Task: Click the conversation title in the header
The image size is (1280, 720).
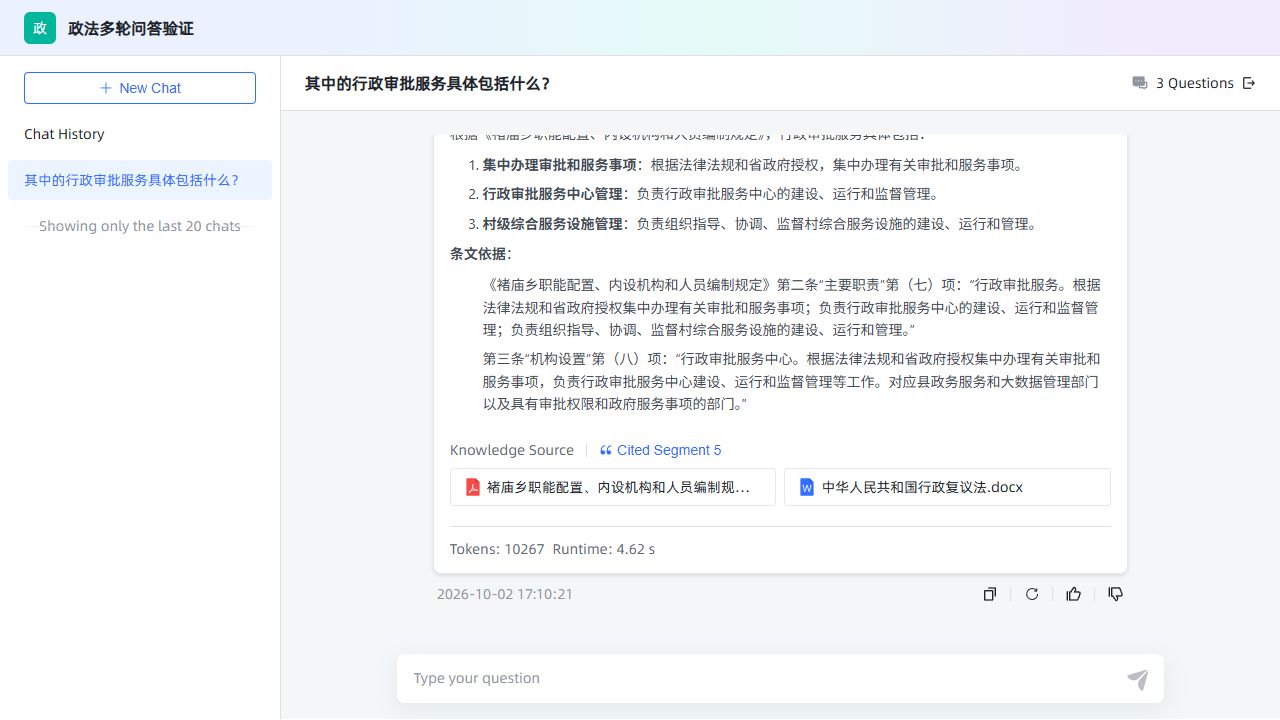Action: 428,84
